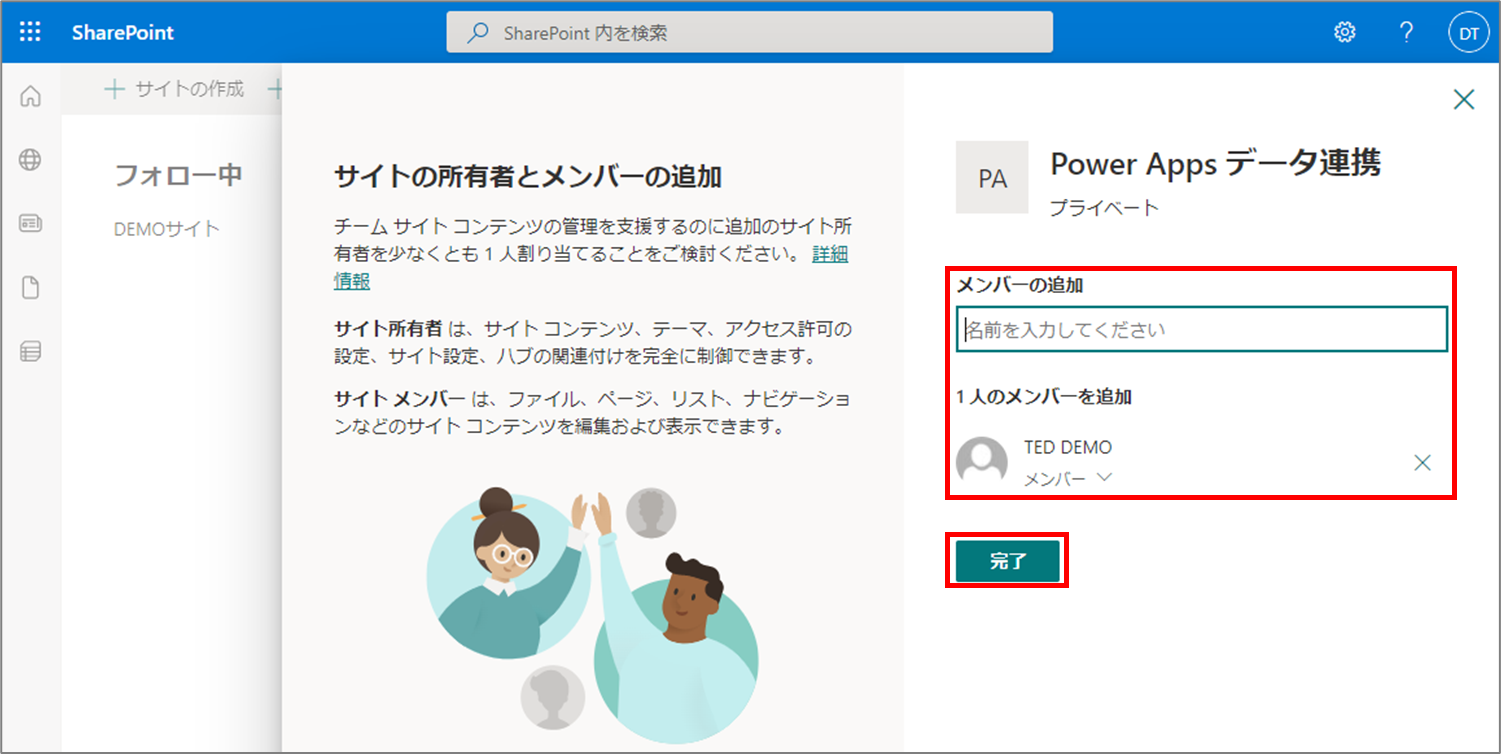Open the News sidebar icon
Viewport: 1501px width, 754px height.
tap(31, 224)
